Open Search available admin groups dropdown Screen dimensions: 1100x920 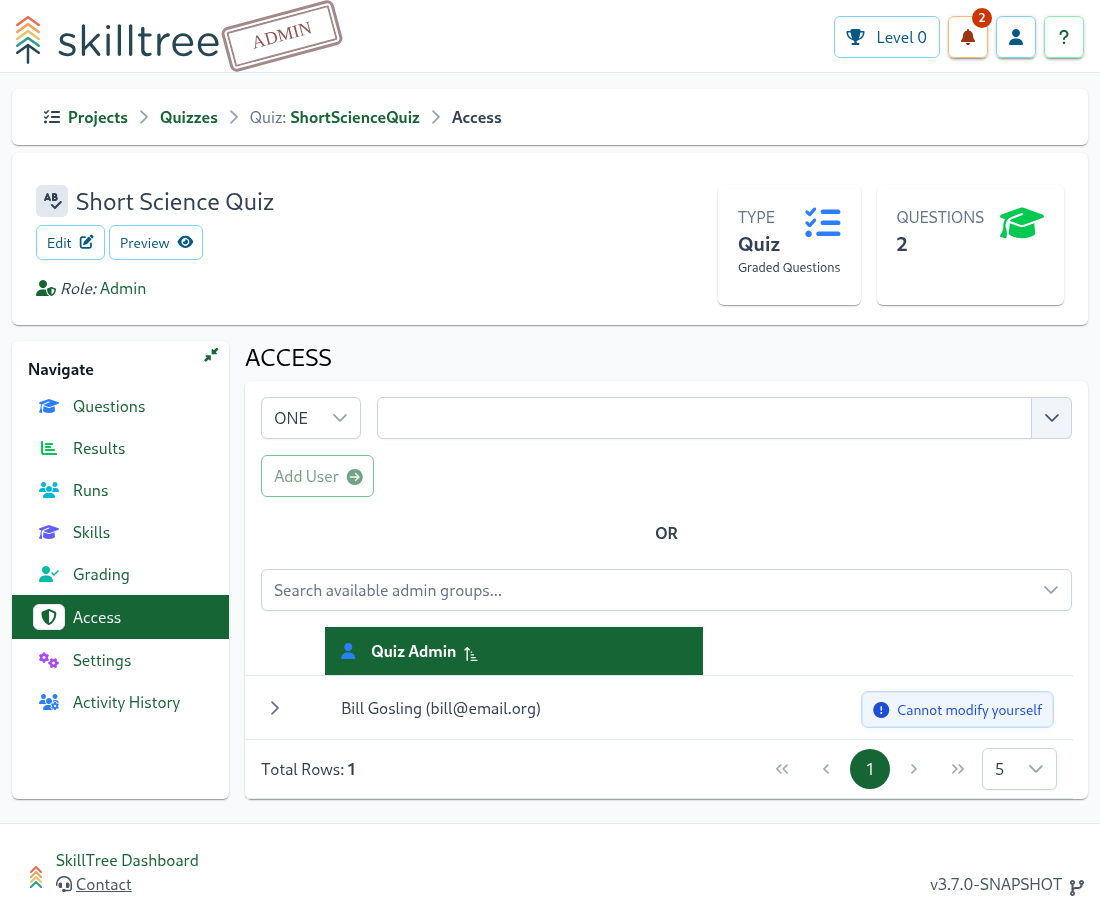pyautogui.click(x=666, y=590)
